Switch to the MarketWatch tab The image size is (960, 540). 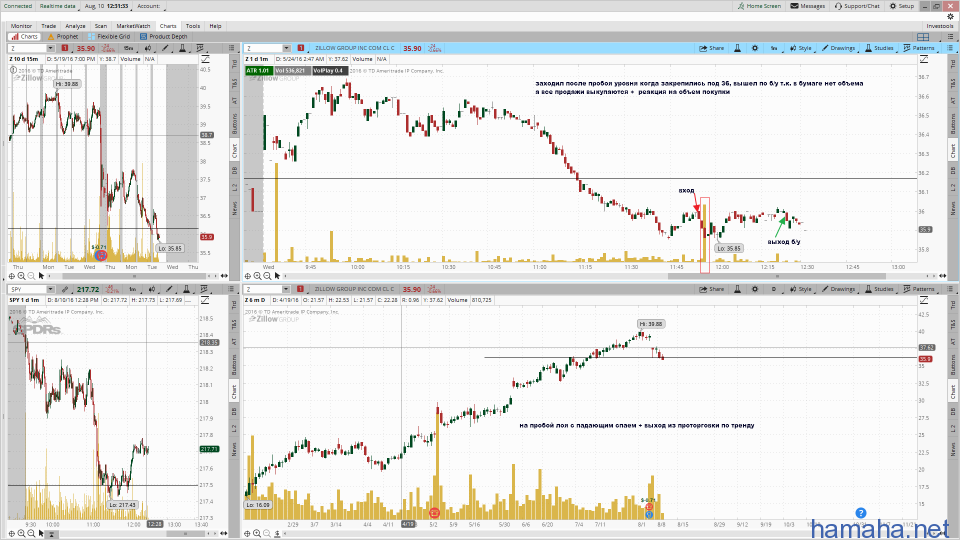click(x=133, y=26)
